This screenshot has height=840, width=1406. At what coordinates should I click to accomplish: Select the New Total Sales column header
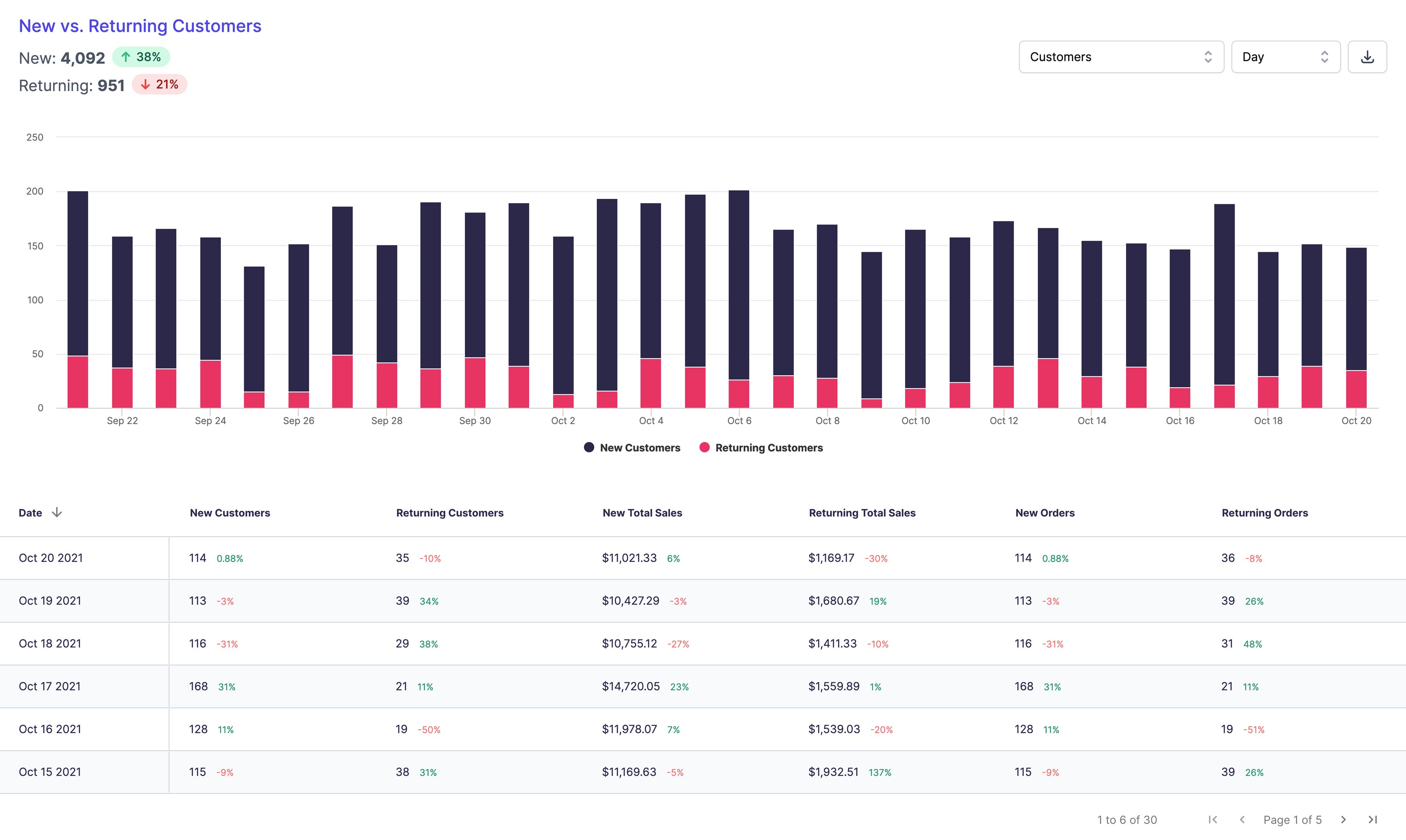642,512
